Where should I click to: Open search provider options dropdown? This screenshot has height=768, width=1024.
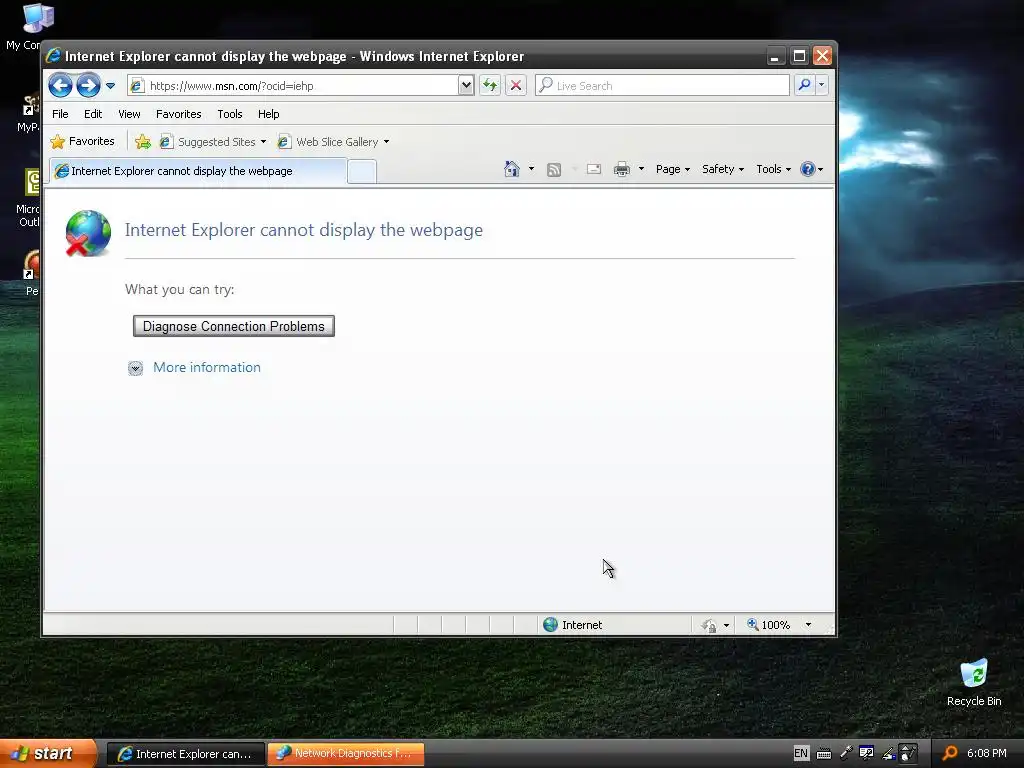(822, 85)
